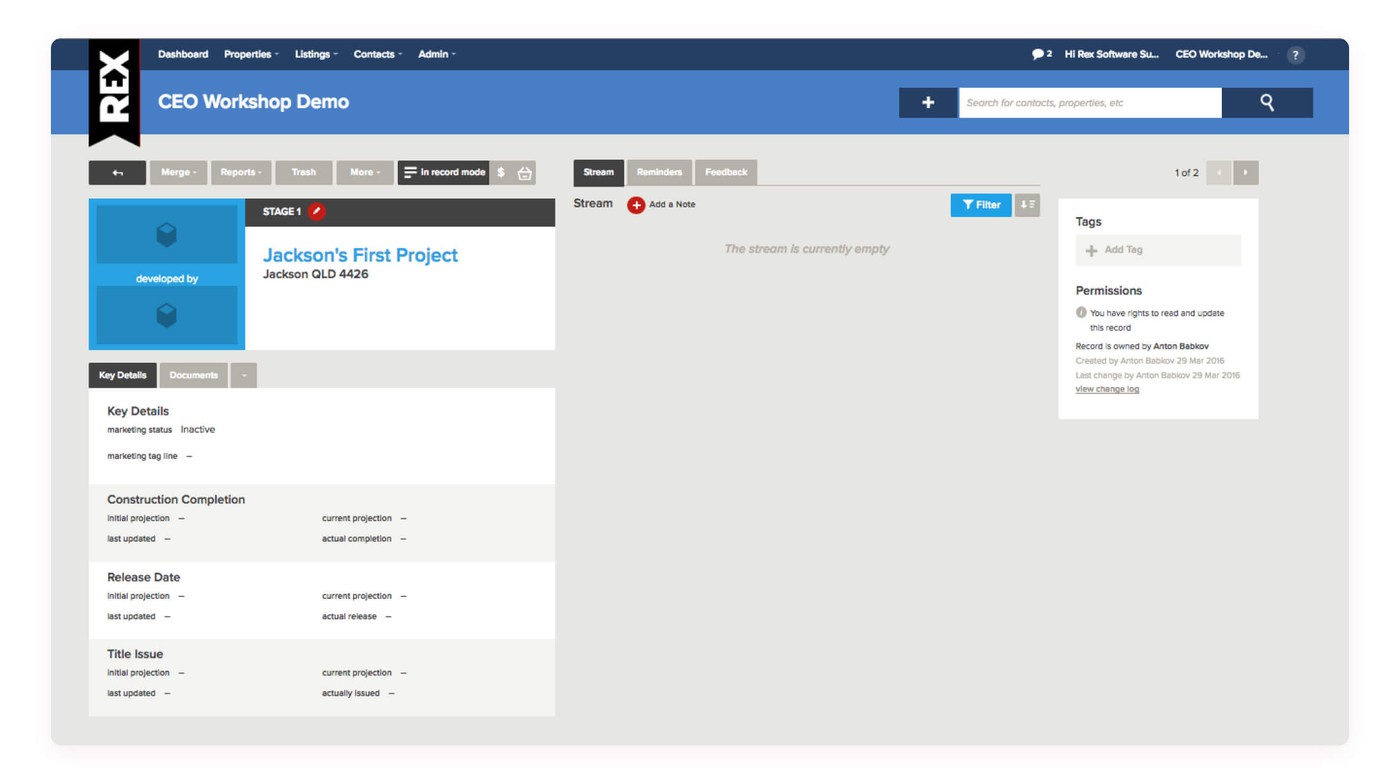Toggle the In record mode switch
The width and height of the screenshot is (1400, 784).
click(x=443, y=173)
